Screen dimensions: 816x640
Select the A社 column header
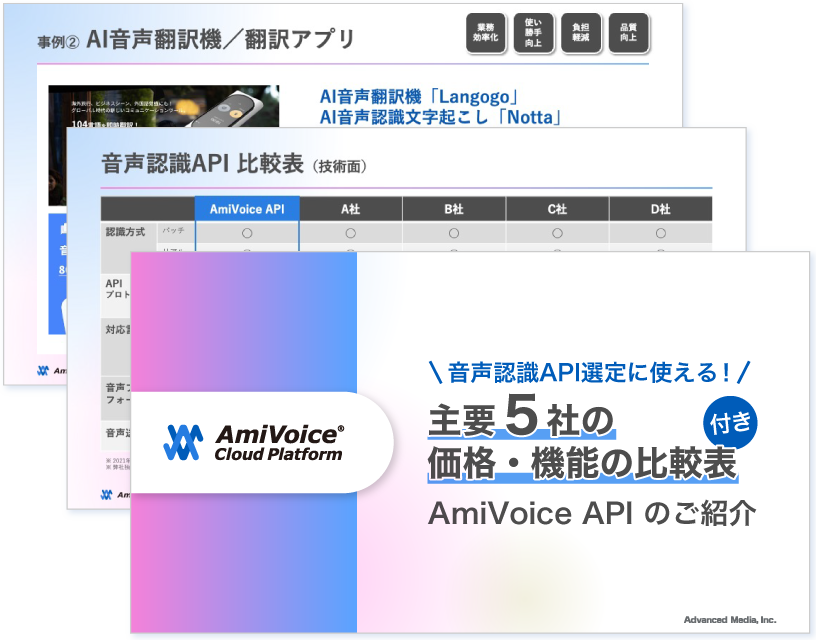click(x=350, y=209)
